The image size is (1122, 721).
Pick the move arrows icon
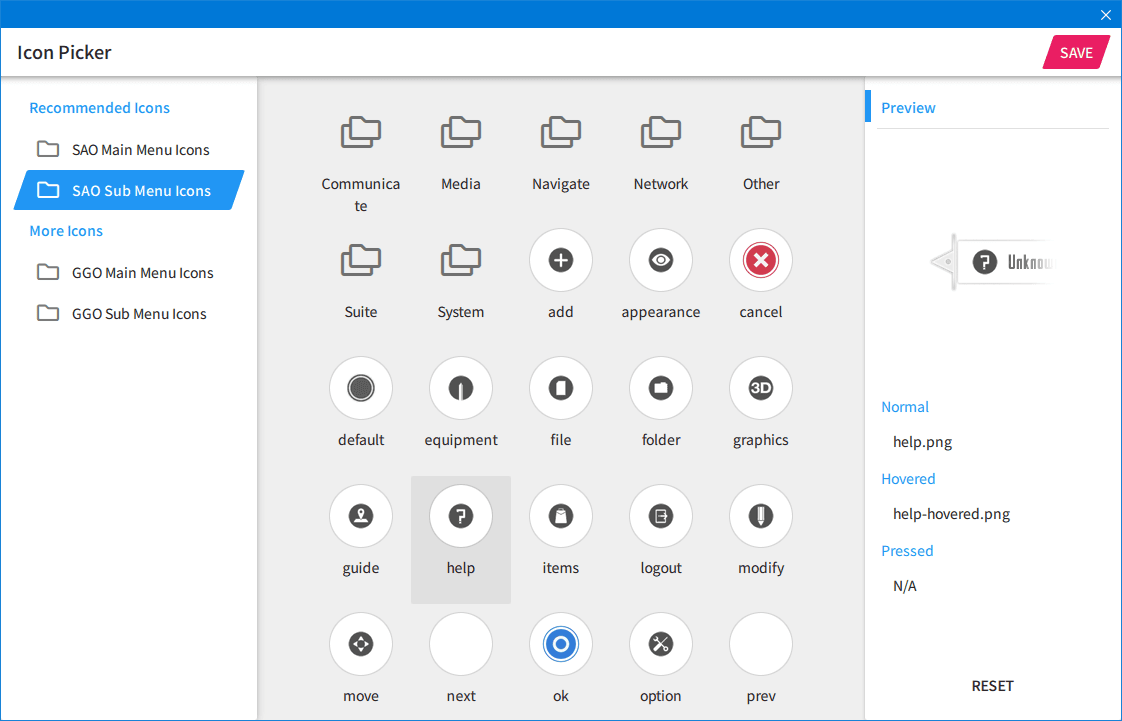(361, 644)
